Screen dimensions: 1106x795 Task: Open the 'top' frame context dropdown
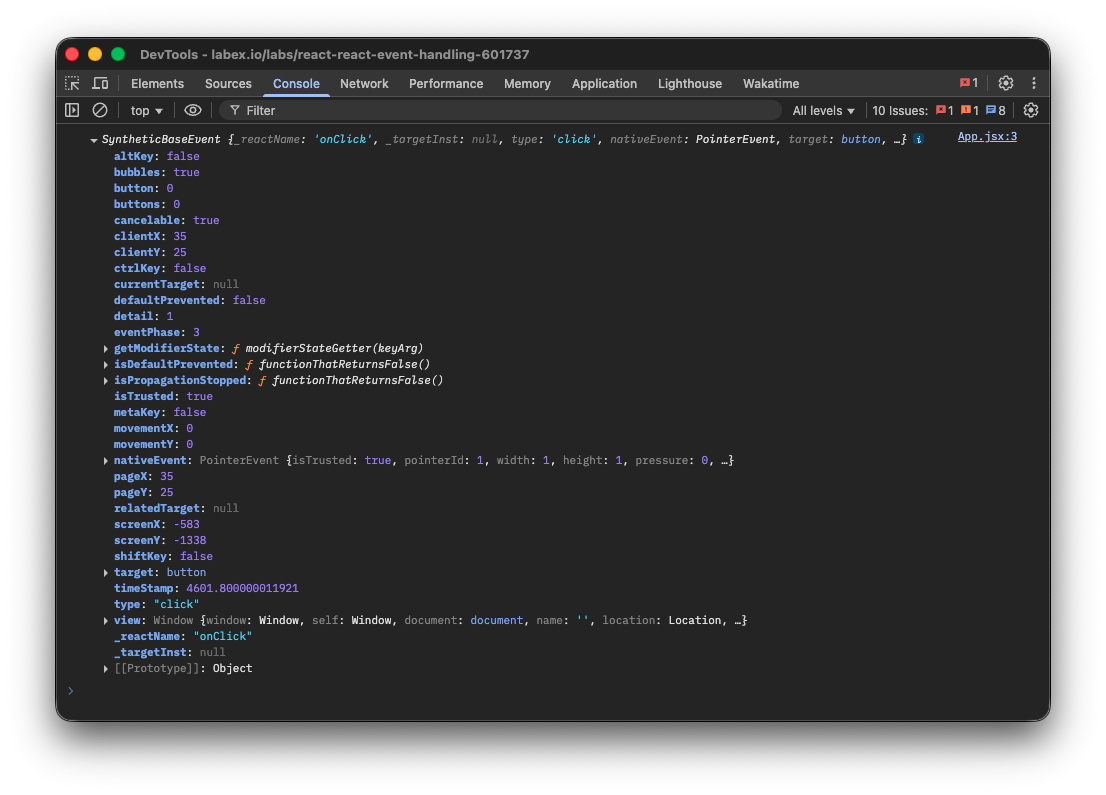pos(145,110)
